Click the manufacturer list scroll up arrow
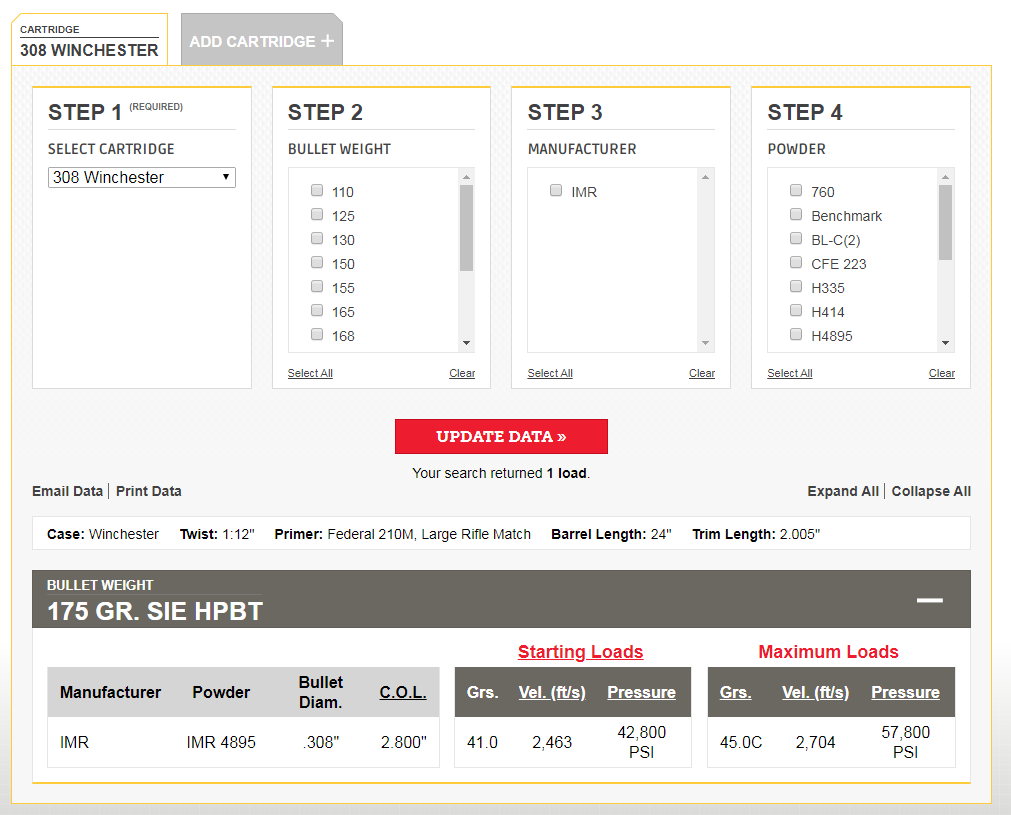The width and height of the screenshot is (1011, 815). click(705, 177)
